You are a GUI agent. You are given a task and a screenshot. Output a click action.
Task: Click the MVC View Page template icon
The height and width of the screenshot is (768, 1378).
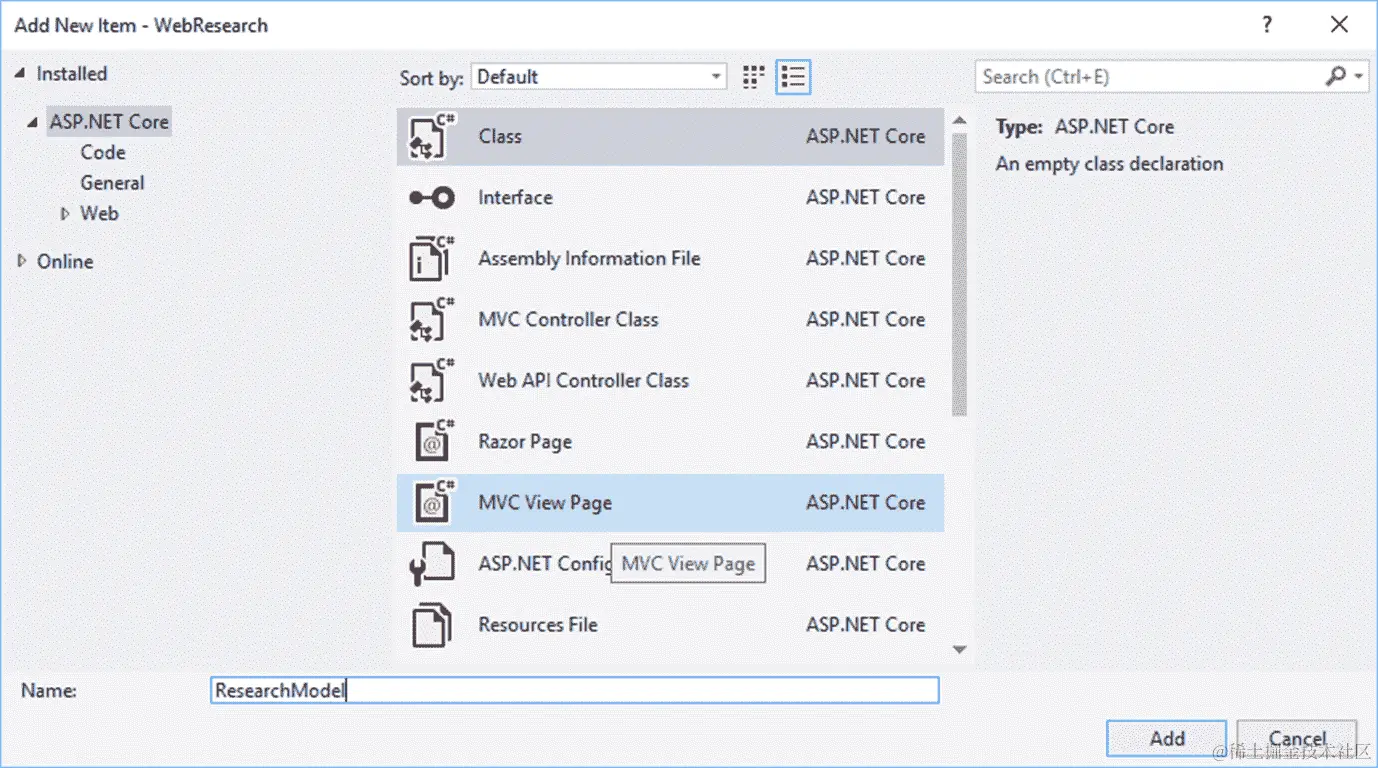pyautogui.click(x=435, y=502)
